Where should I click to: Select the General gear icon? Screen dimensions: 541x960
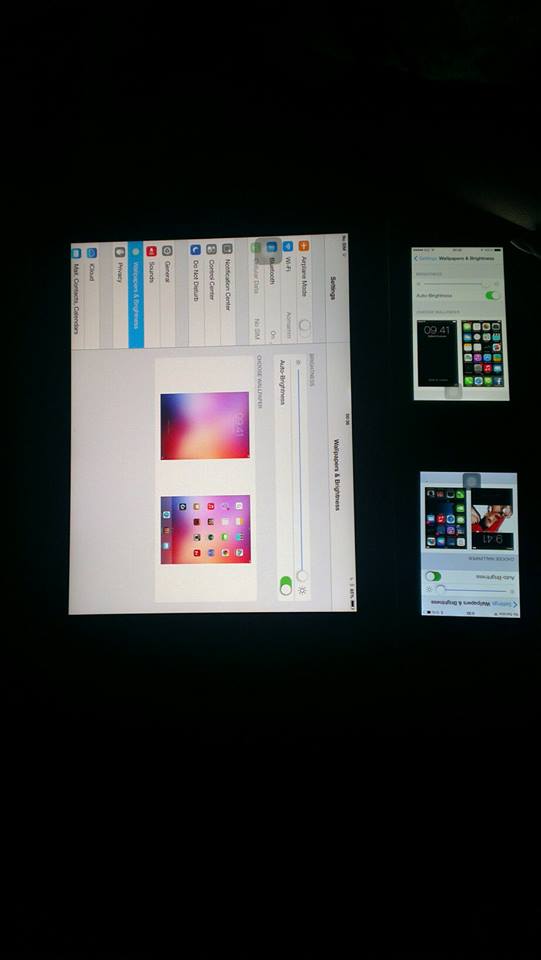point(167,250)
